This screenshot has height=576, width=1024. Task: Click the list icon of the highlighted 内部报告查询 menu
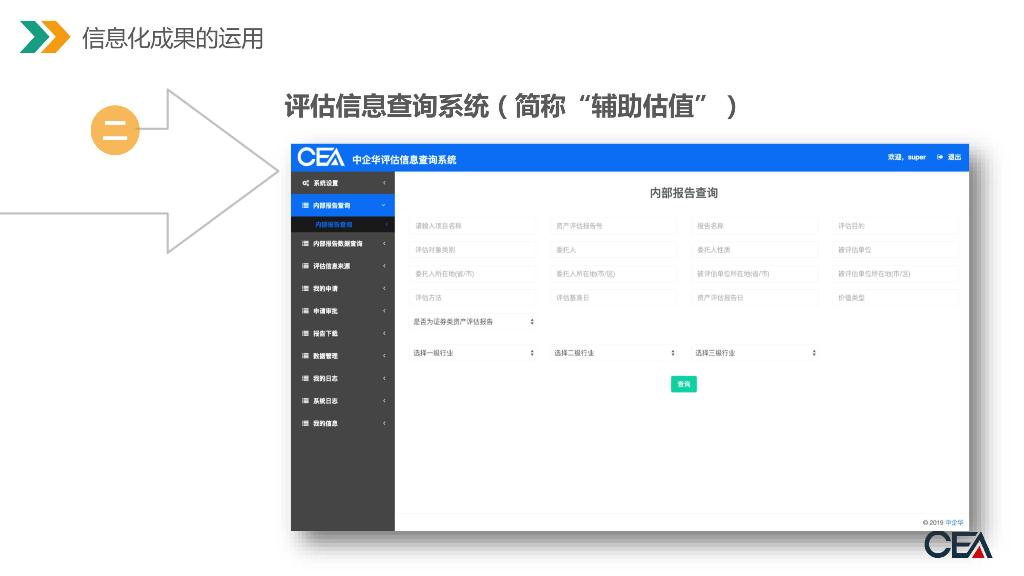pyautogui.click(x=305, y=205)
